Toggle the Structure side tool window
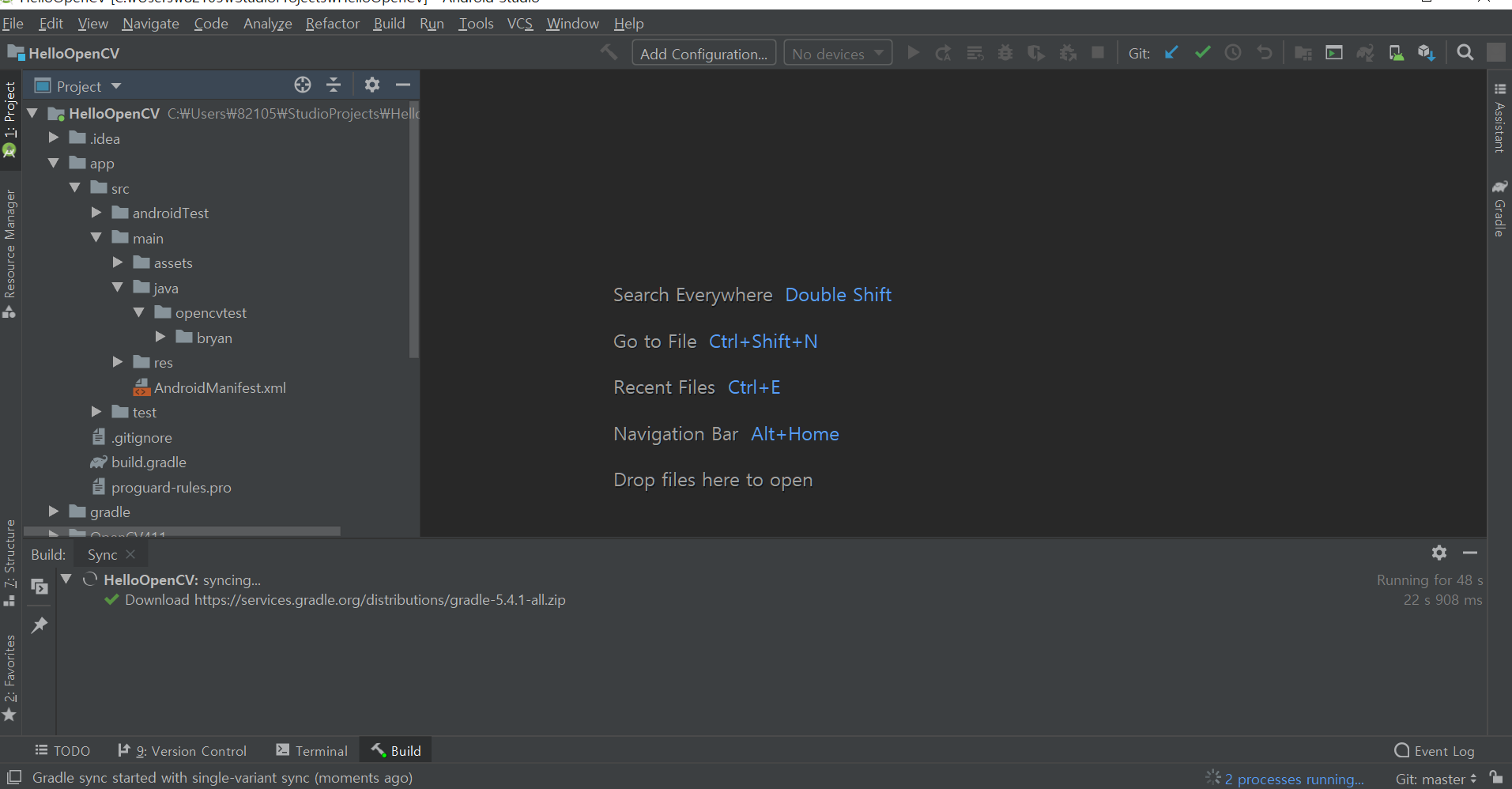The image size is (1512, 789). (x=9, y=563)
